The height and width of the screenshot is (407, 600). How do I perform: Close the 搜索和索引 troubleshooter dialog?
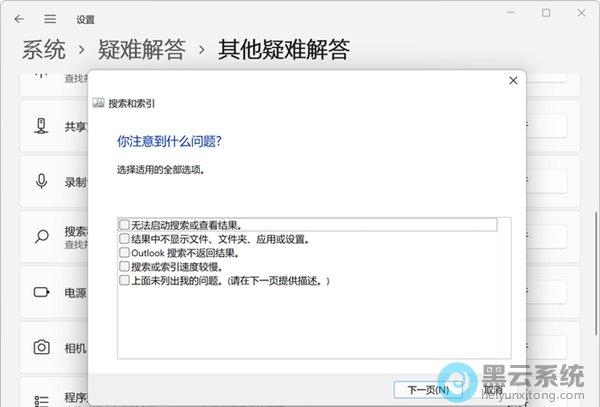click(x=513, y=80)
